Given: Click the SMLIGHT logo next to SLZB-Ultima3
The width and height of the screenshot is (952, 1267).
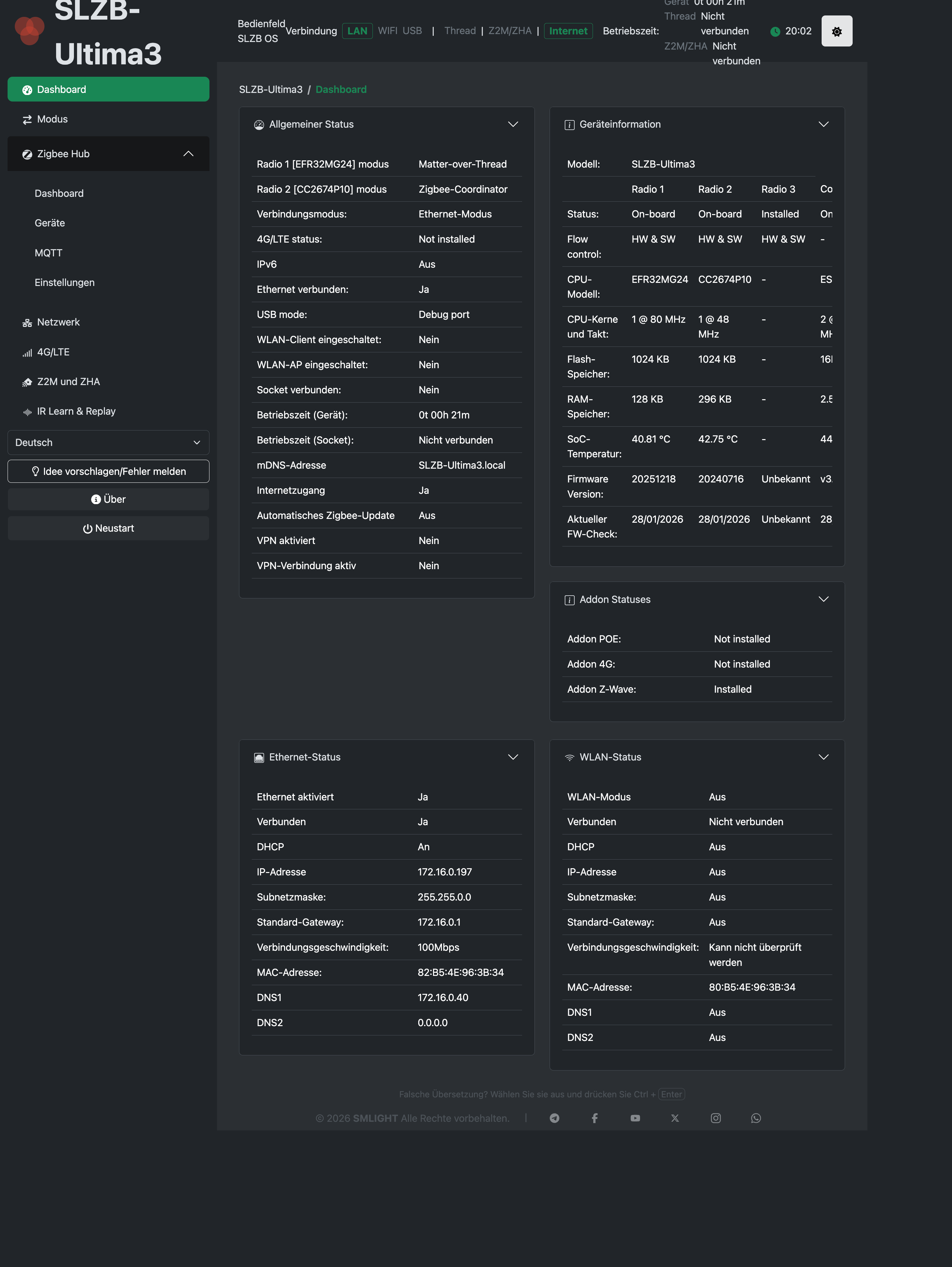Looking at the screenshot, I should click(x=29, y=30).
